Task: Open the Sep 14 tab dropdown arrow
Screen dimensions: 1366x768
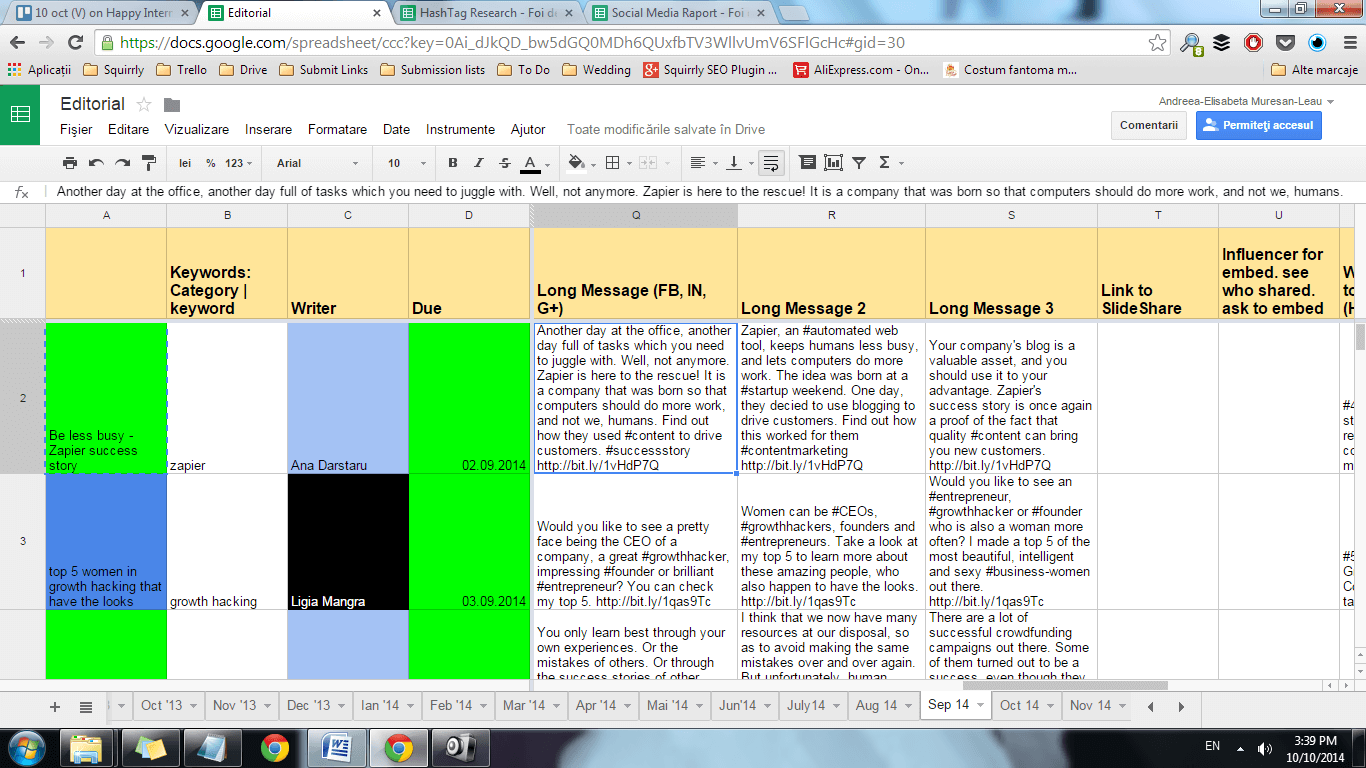Action: point(979,706)
